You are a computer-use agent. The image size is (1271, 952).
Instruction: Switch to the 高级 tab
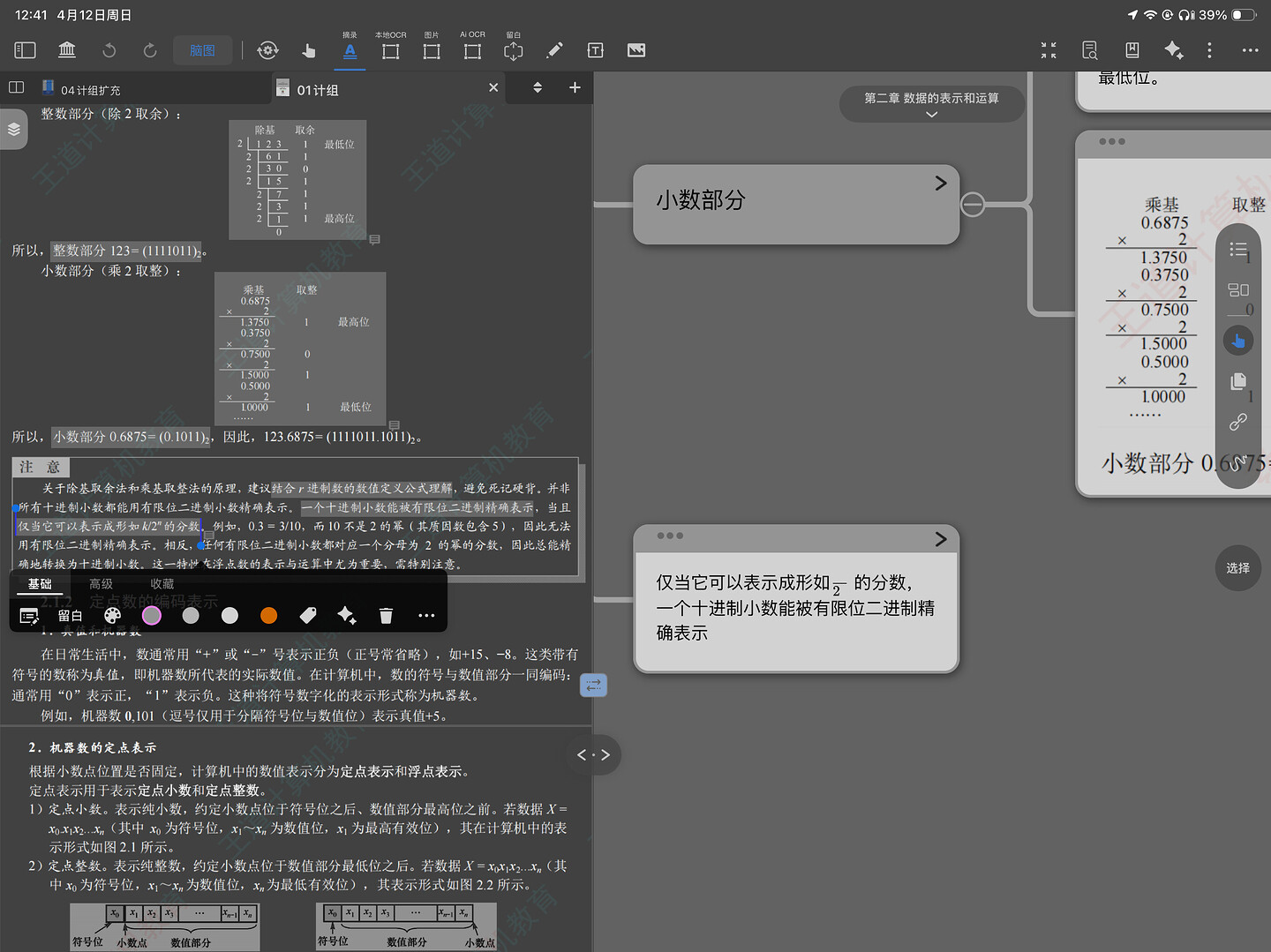pyautogui.click(x=101, y=584)
